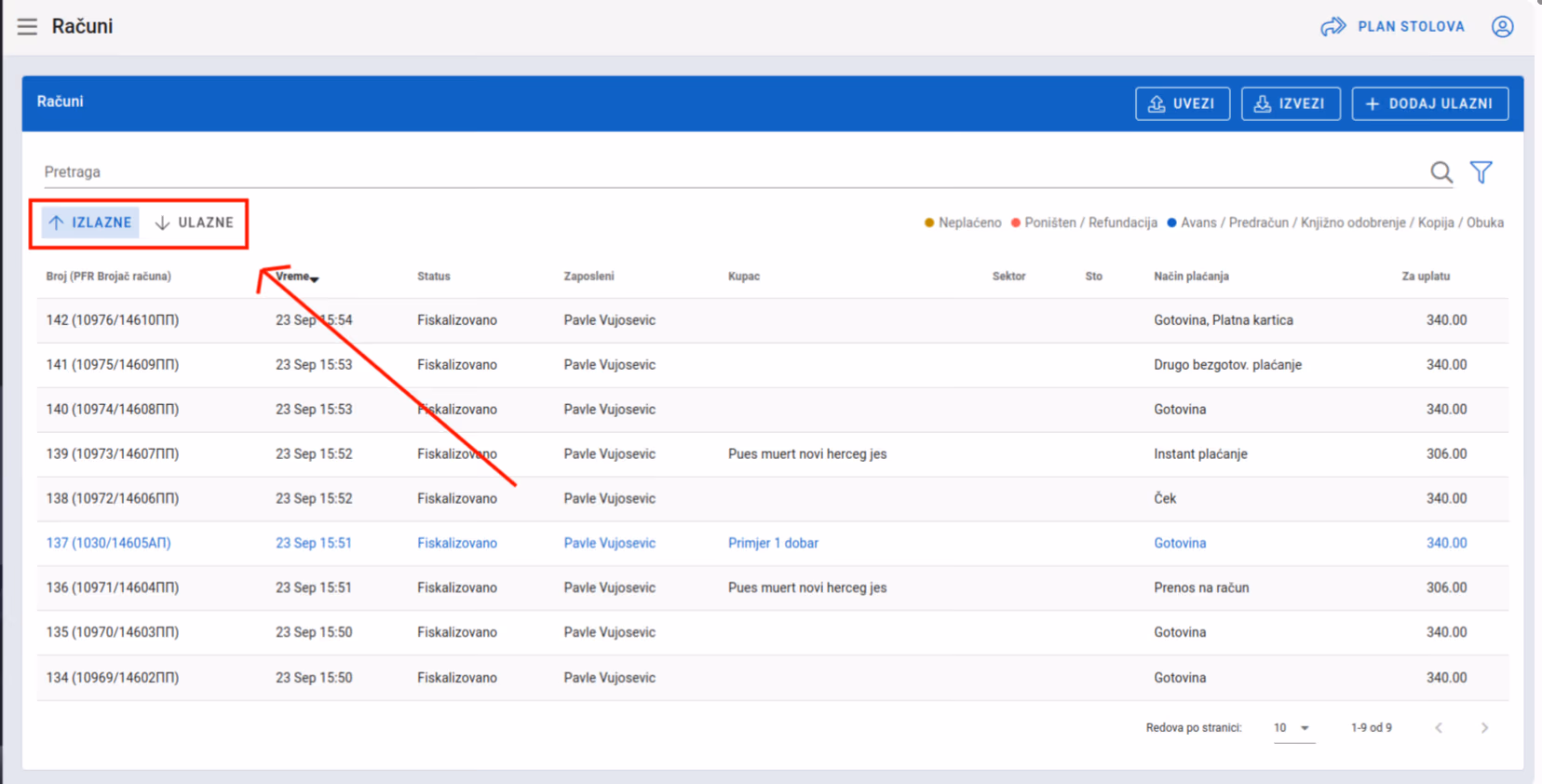Click the 306.00 amount in row 139

pyautogui.click(x=1446, y=454)
